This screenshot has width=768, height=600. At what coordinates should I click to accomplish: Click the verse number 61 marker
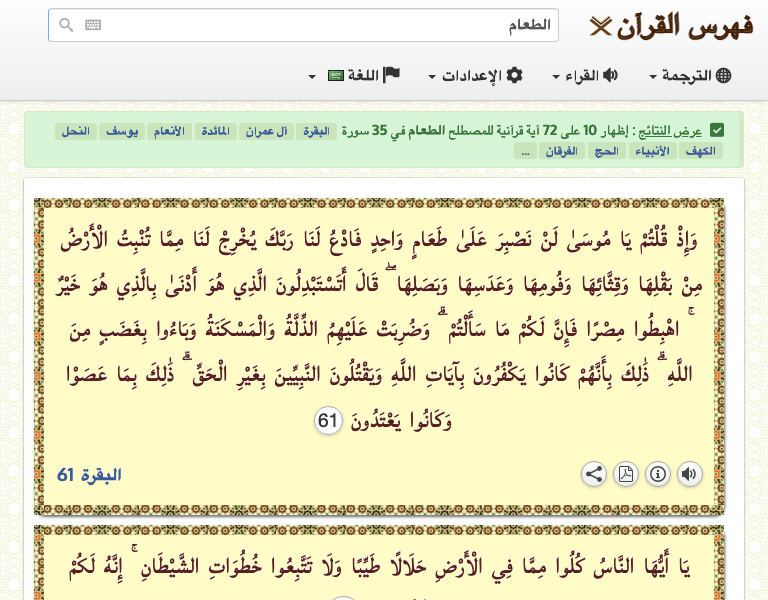tap(327, 421)
